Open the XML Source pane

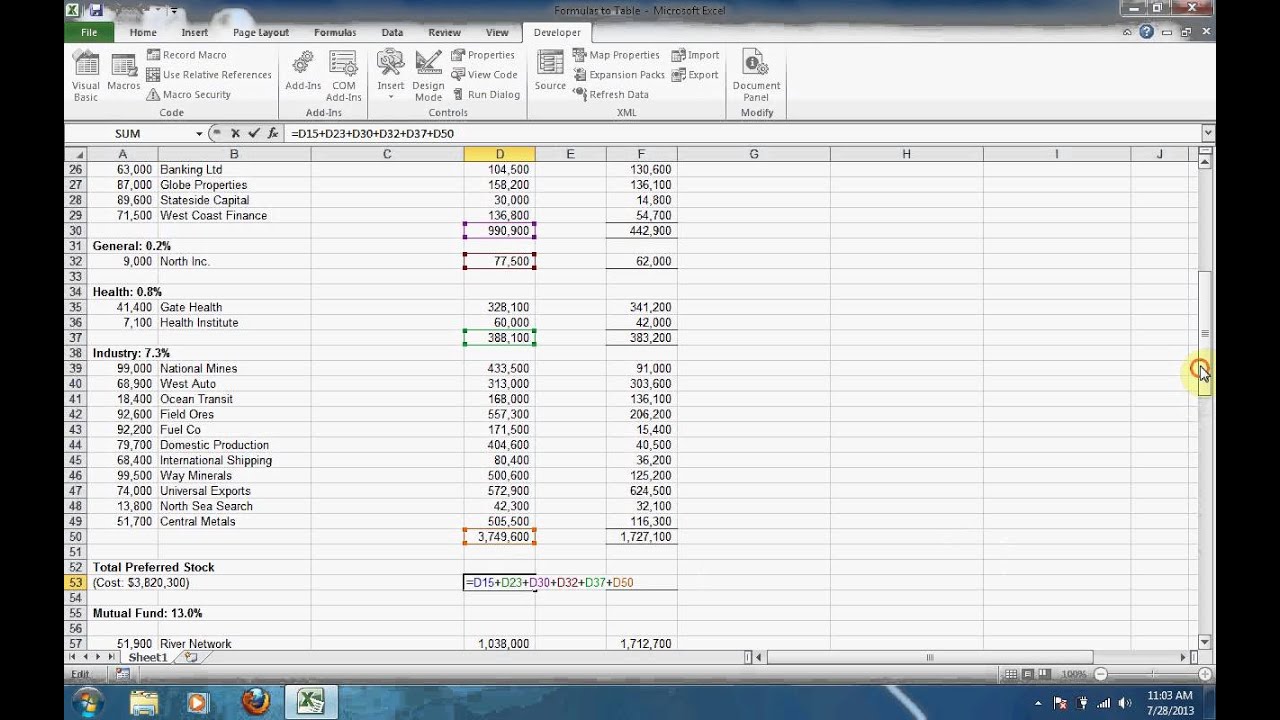pyautogui.click(x=550, y=72)
